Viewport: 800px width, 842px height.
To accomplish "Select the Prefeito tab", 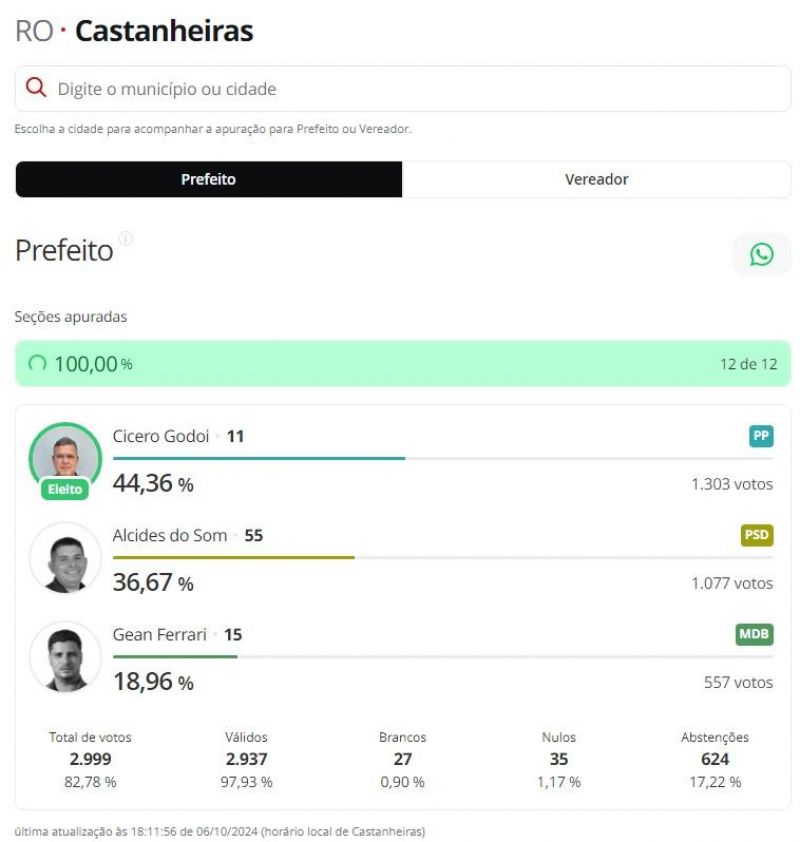I will coord(206,179).
